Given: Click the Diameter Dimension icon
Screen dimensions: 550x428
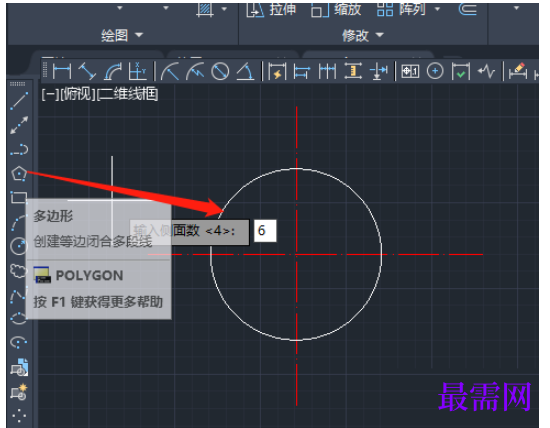Looking at the screenshot, I should (x=220, y=71).
